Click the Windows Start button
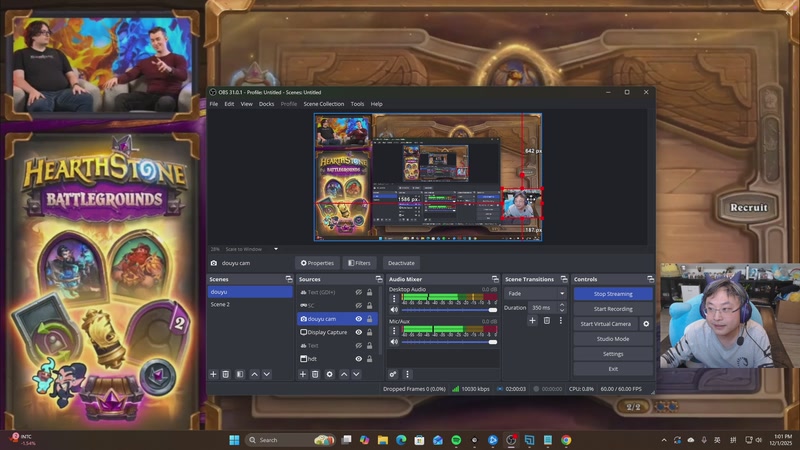This screenshot has height=450, width=800. click(234, 440)
